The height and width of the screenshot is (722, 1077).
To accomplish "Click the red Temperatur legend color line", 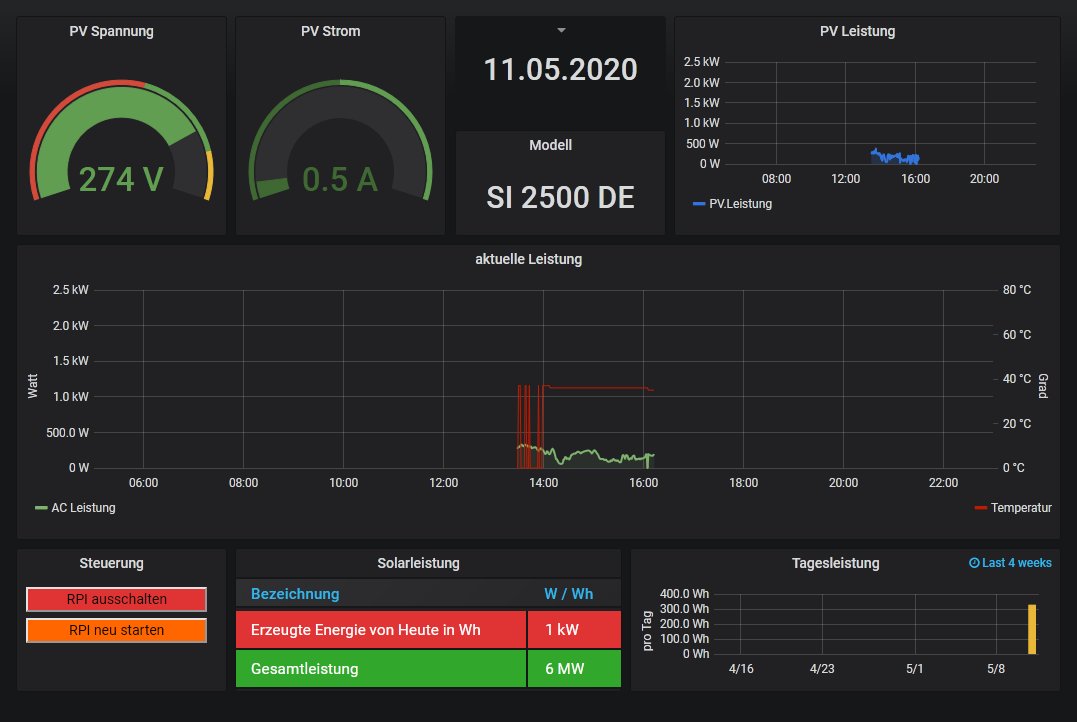I will (x=980, y=508).
